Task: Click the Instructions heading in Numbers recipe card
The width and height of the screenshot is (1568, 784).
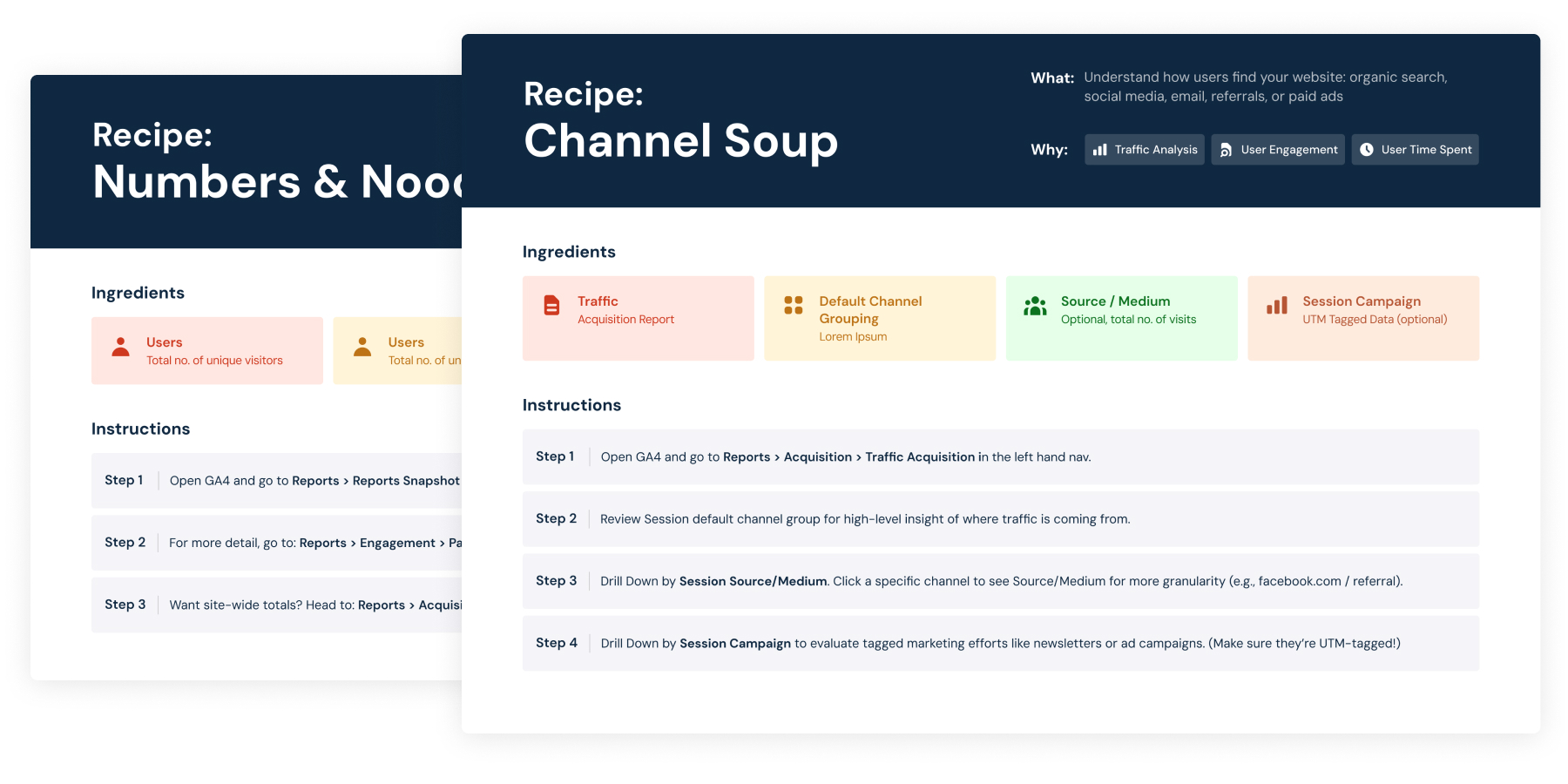Action: (140, 429)
